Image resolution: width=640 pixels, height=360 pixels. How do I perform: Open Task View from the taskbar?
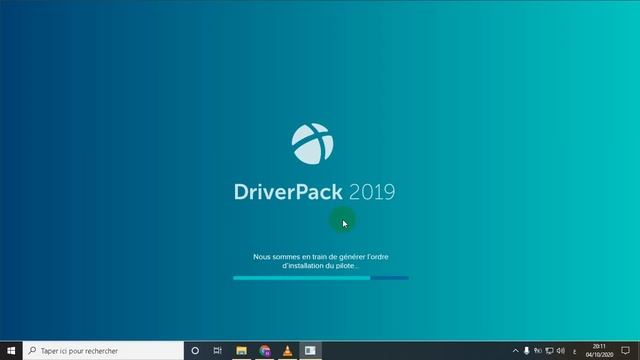pos(218,351)
